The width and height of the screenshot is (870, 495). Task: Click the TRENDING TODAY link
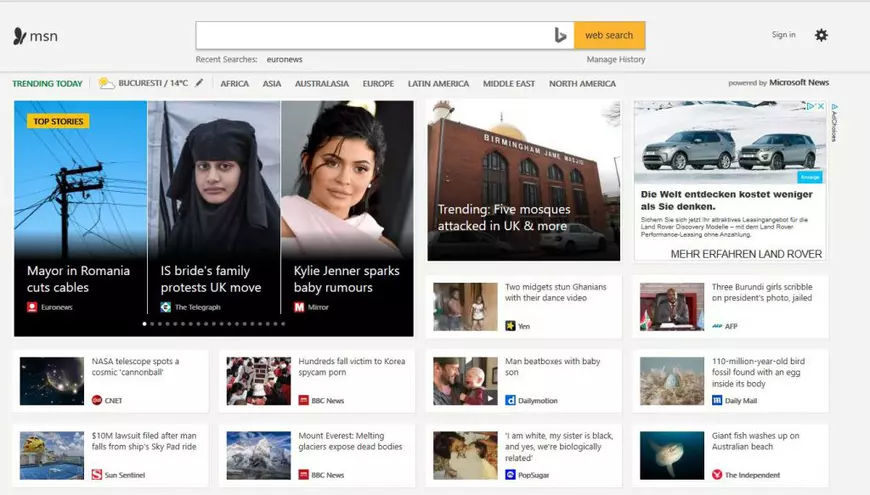tap(47, 83)
